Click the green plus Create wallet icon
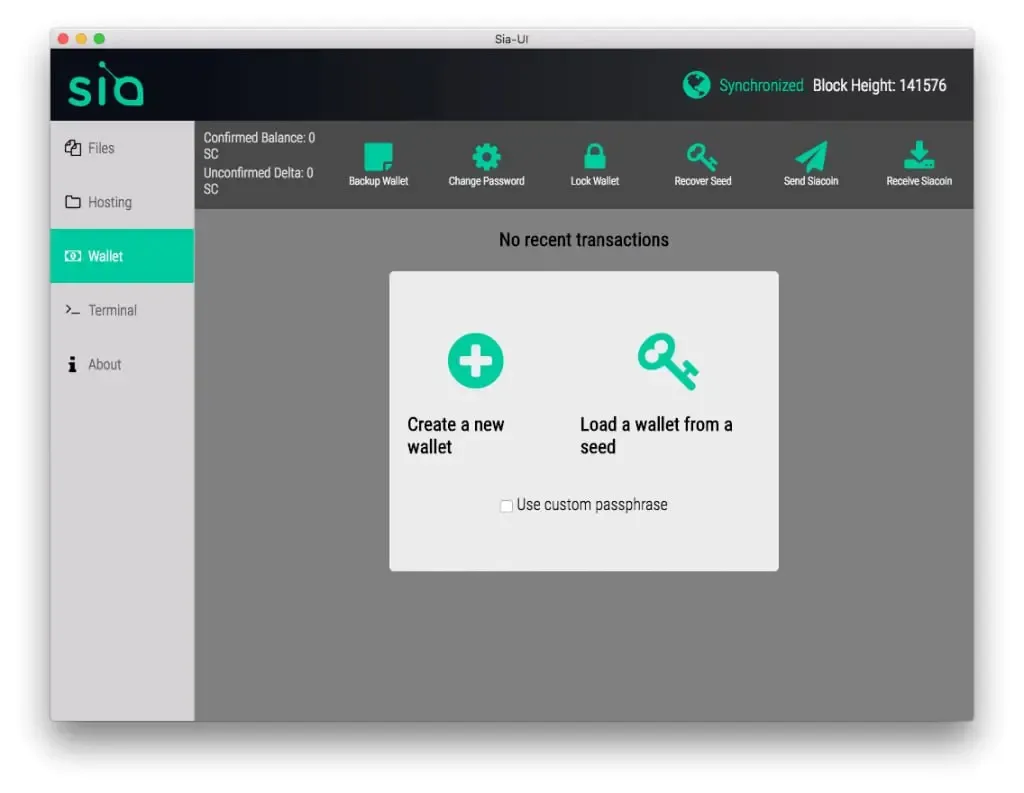Screen dimensions: 1024x793 (475, 361)
